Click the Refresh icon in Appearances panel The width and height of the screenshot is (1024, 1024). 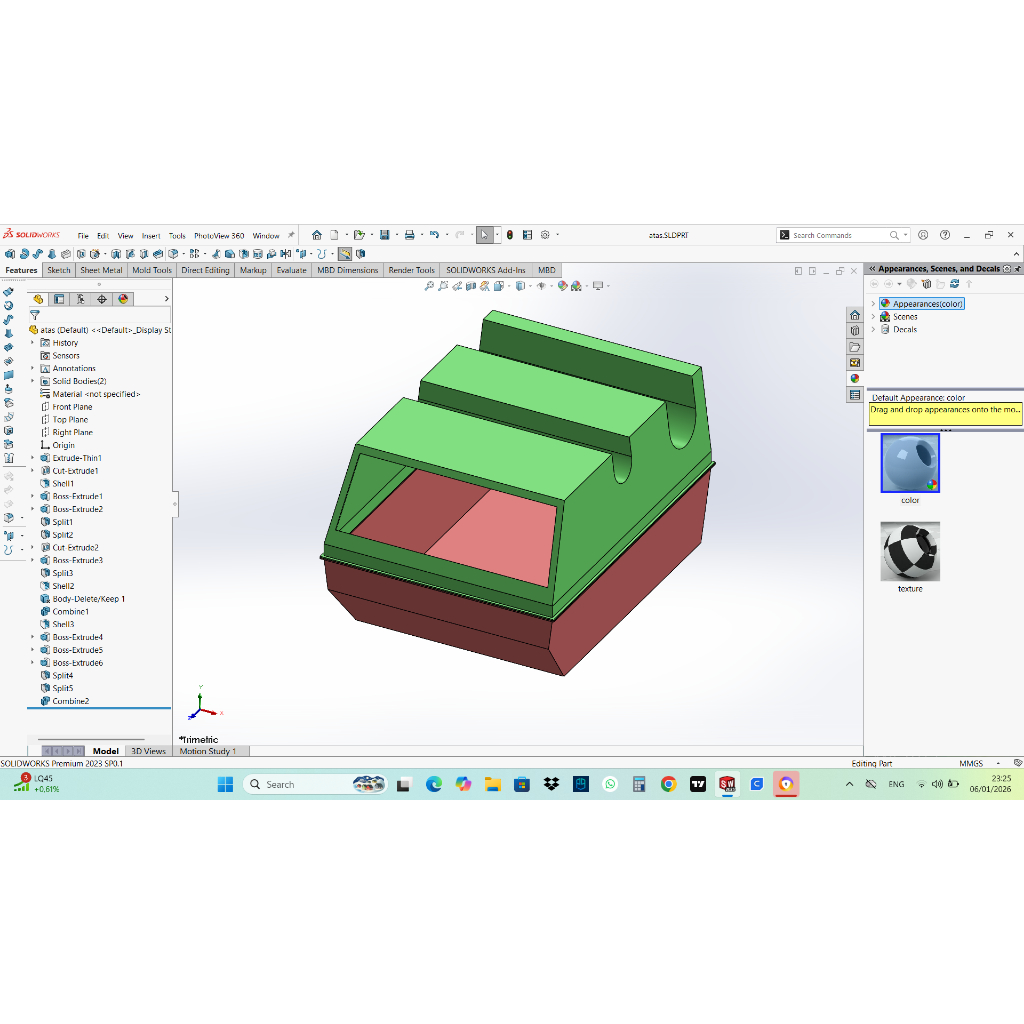(x=955, y=284)
